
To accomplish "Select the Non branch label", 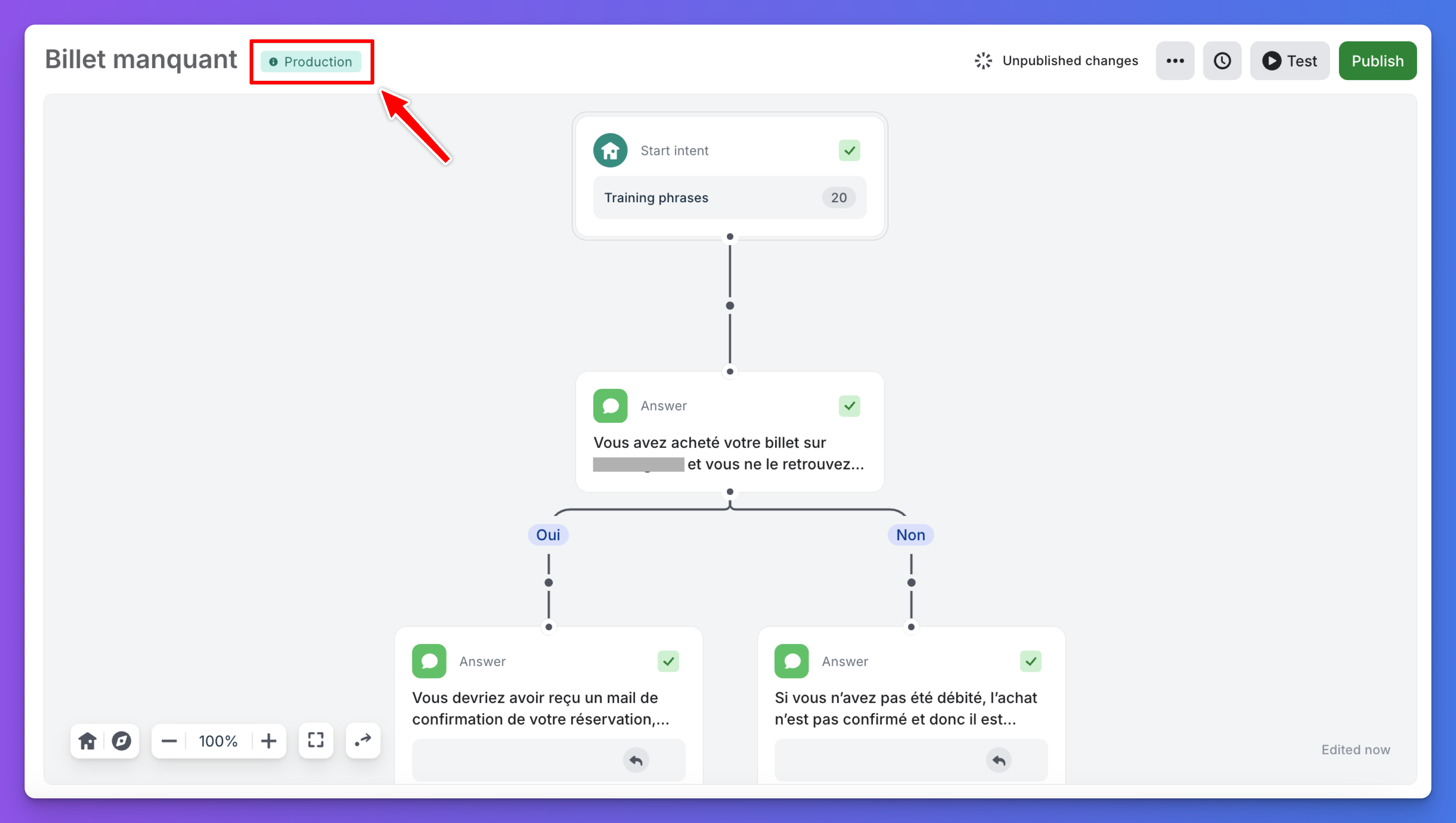I will click(910, 535).
